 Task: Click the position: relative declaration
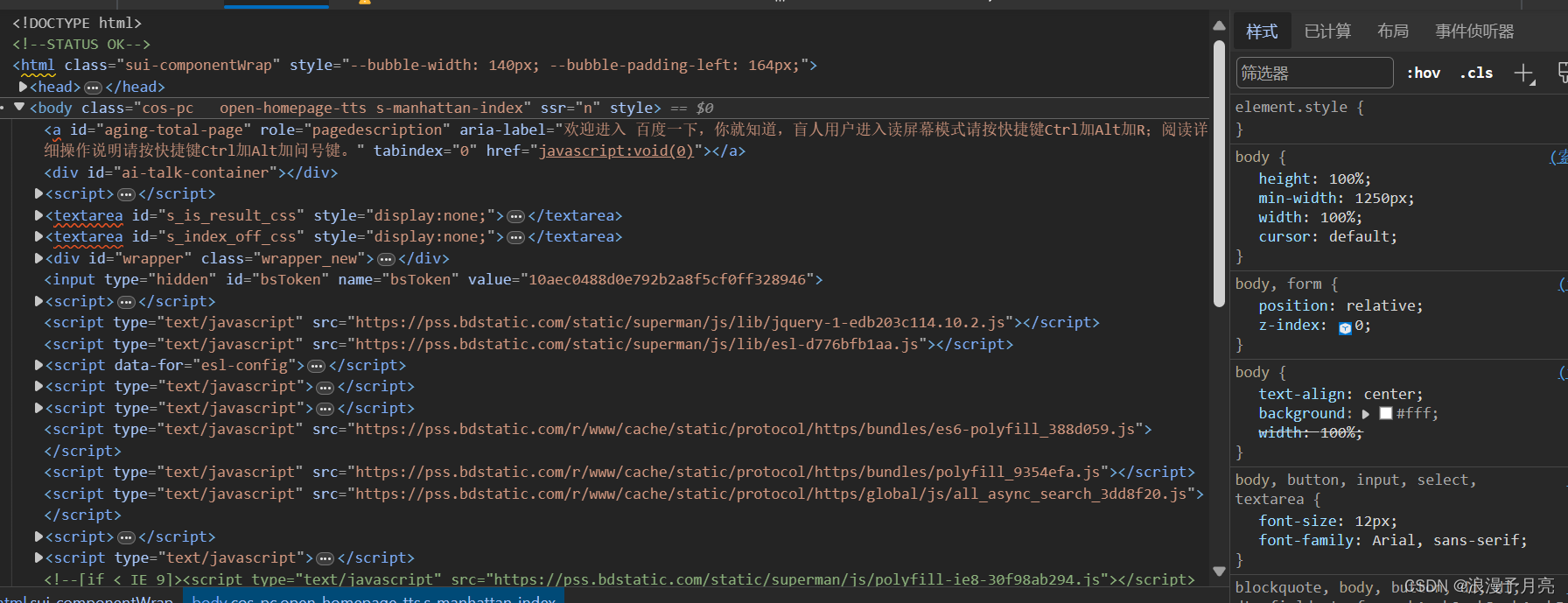point(1341,305)
